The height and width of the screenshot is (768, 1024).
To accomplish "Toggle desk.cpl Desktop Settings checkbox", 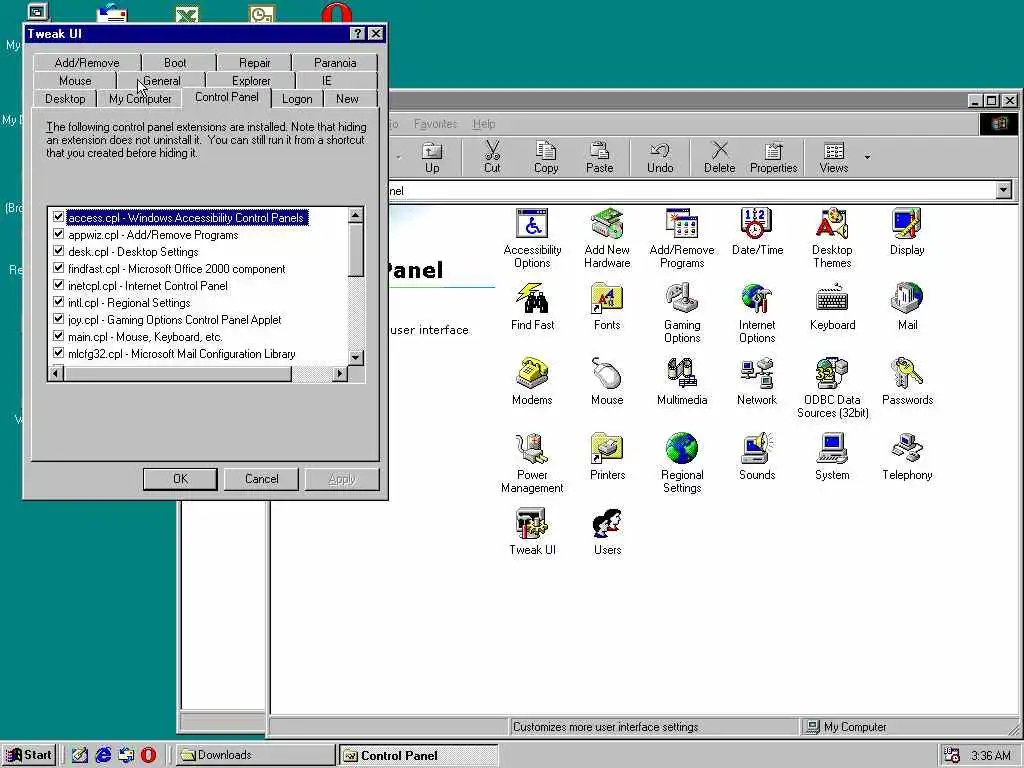I will click(58, 251).
